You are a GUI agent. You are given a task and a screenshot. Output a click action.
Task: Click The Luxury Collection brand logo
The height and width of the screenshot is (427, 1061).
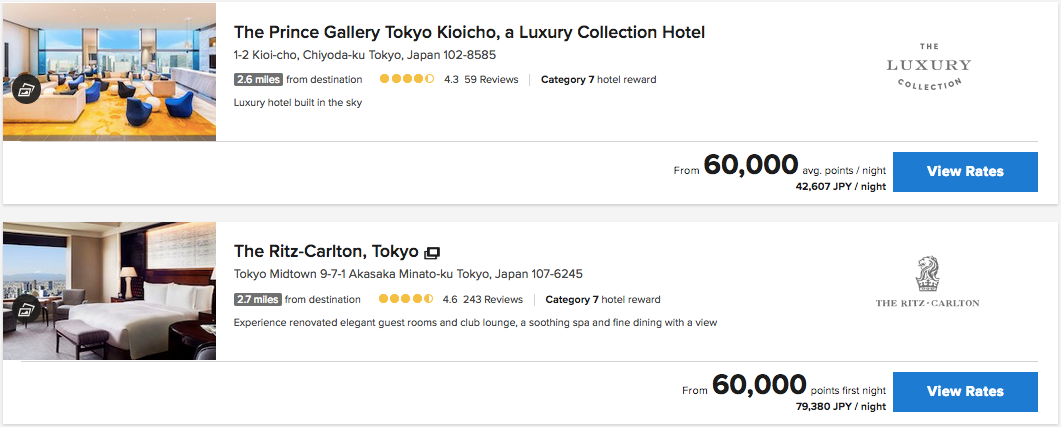point(928,66)
